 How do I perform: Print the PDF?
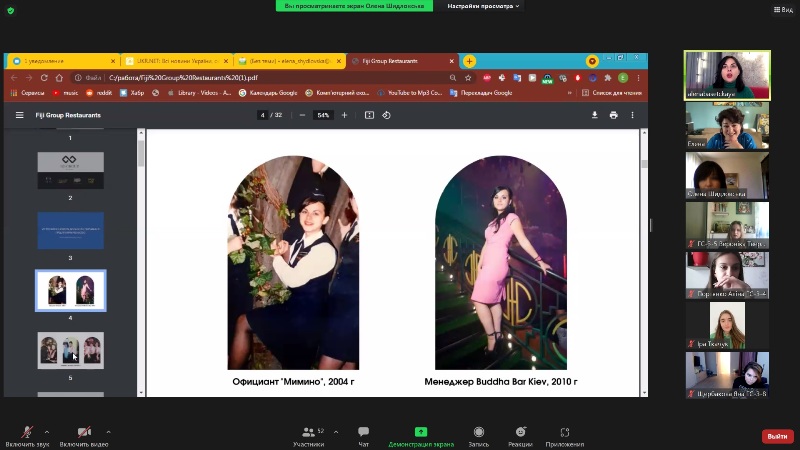click(x=614, y=115)
